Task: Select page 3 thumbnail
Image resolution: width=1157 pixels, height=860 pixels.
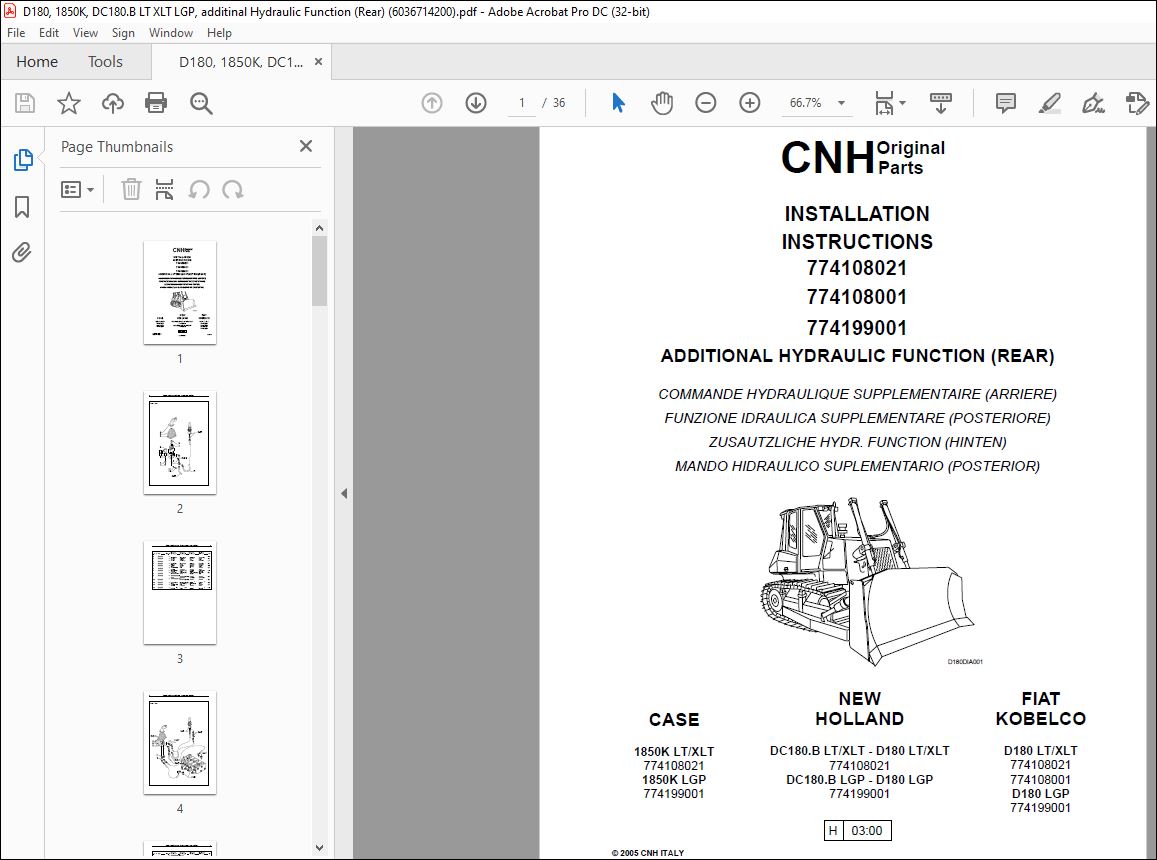Action: pos(180,593)
